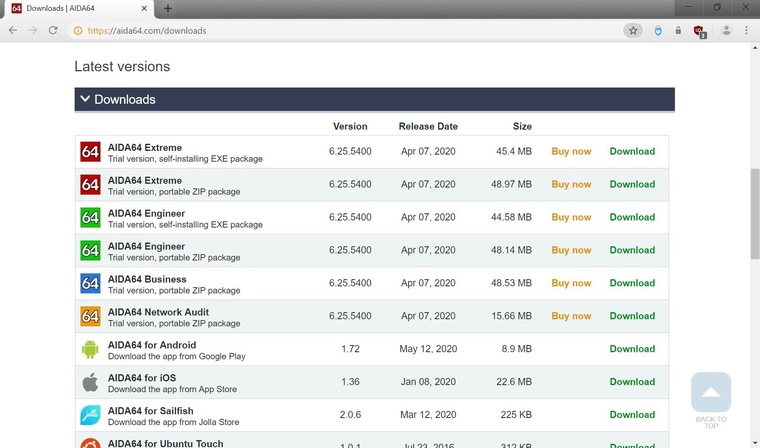Open a new browser tab

point(168,8)
